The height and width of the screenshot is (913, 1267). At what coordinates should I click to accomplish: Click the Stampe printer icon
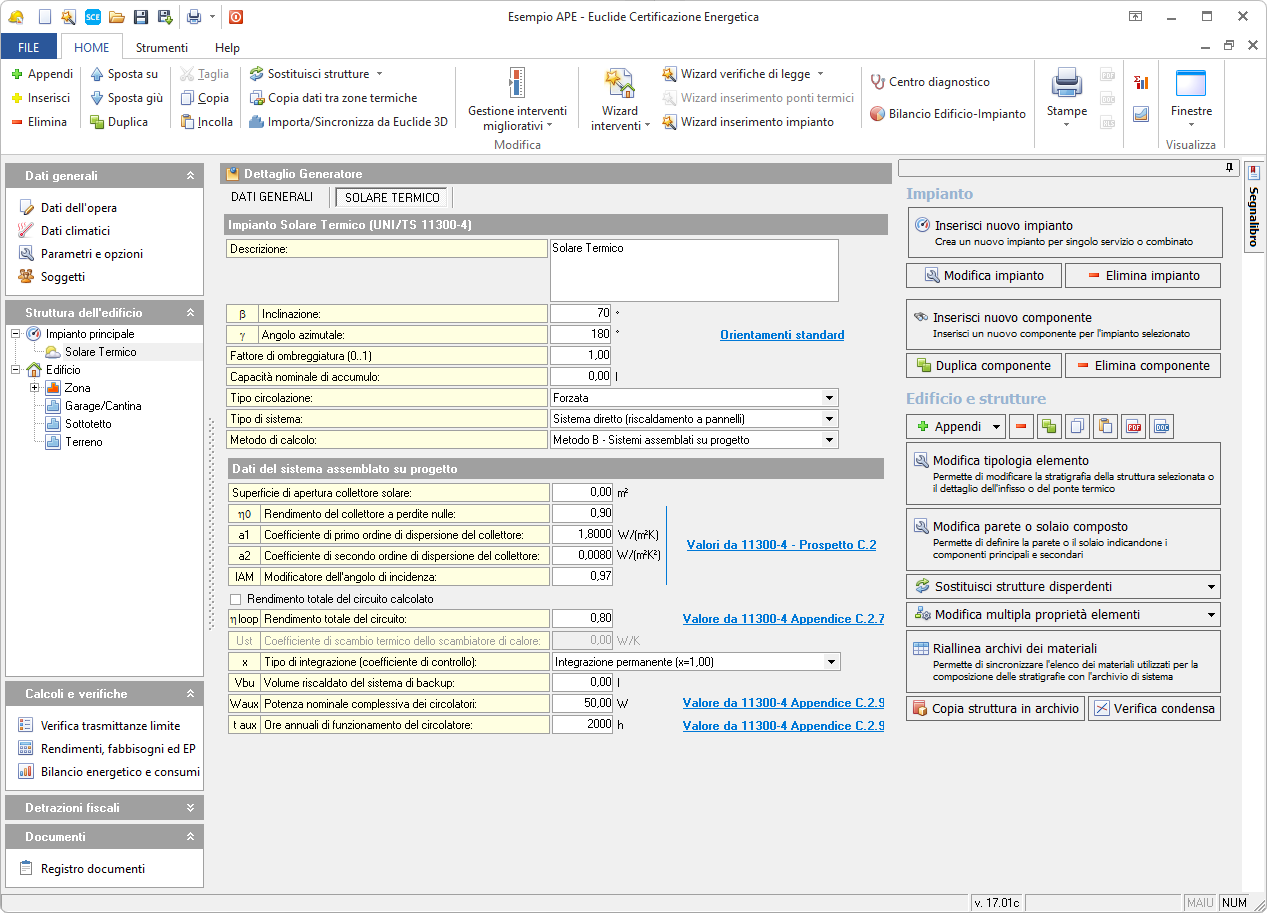coord(1066,85)
